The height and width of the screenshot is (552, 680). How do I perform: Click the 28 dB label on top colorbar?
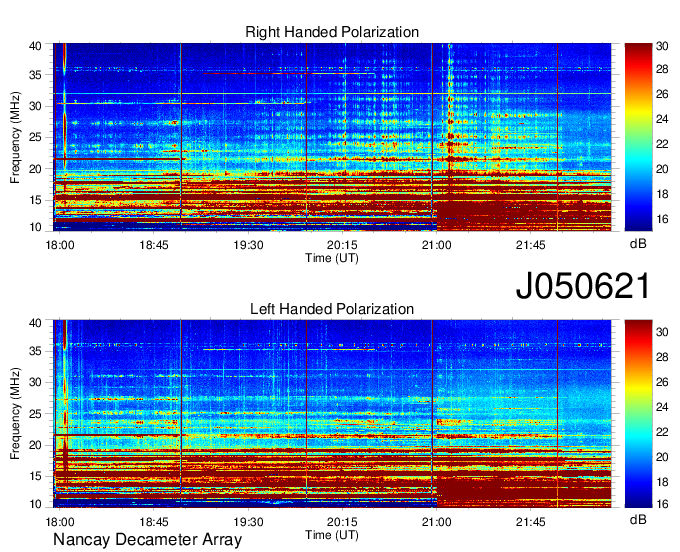click(x=662, y=69)
